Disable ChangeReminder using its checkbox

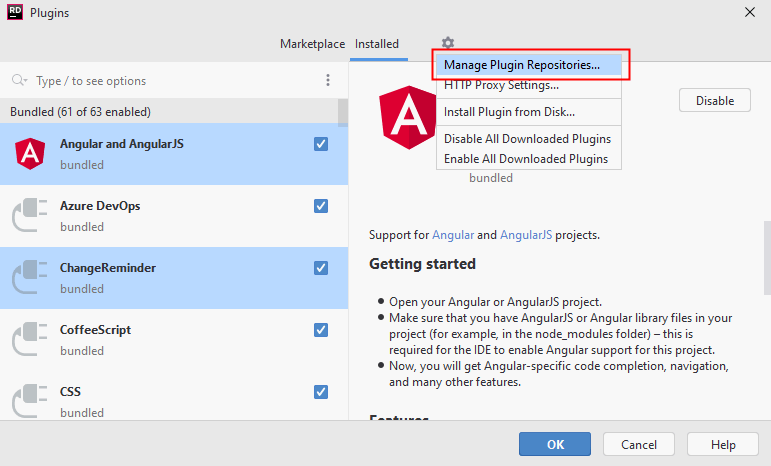point(321,268)
